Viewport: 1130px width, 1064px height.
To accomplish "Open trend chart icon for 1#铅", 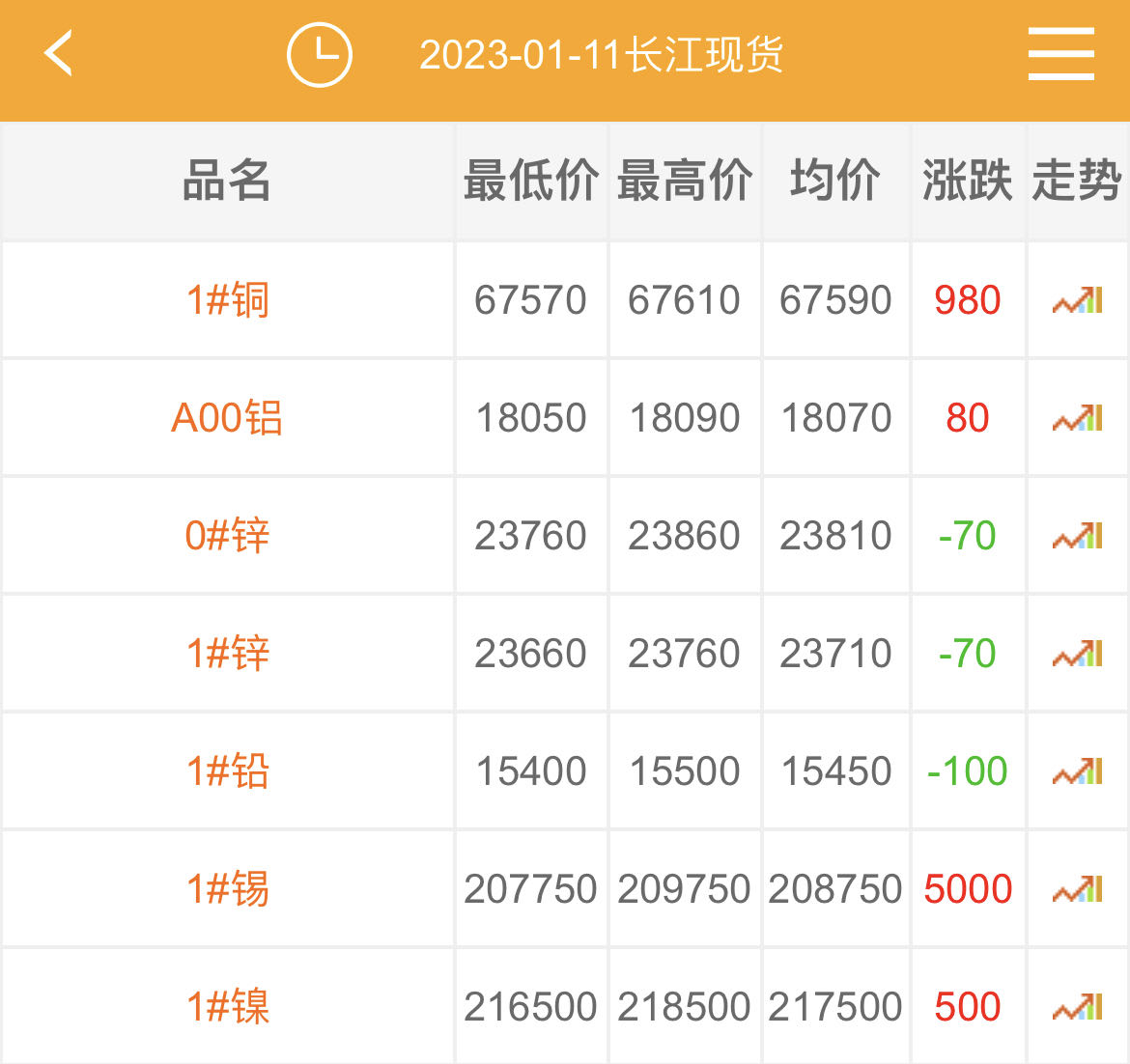I will (x=1077, y=771).
